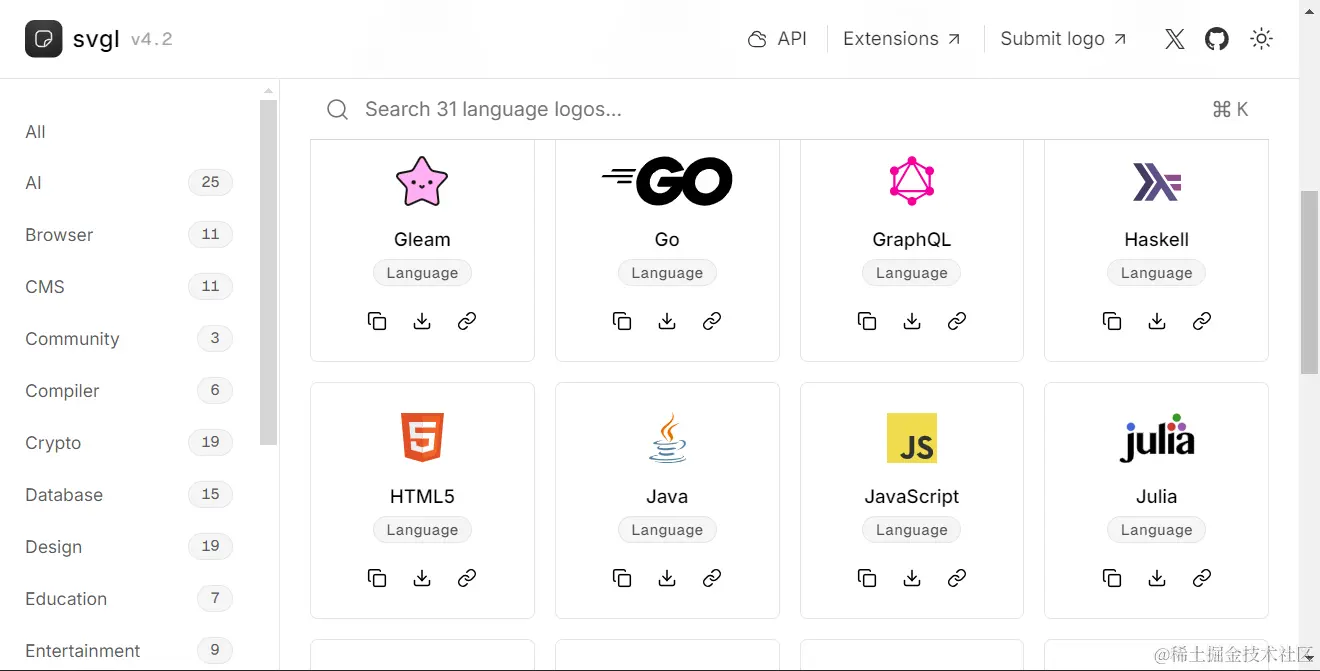Click the Go logo image
This screenshot has width=1320, height=671.
click(x=667, y=181)
